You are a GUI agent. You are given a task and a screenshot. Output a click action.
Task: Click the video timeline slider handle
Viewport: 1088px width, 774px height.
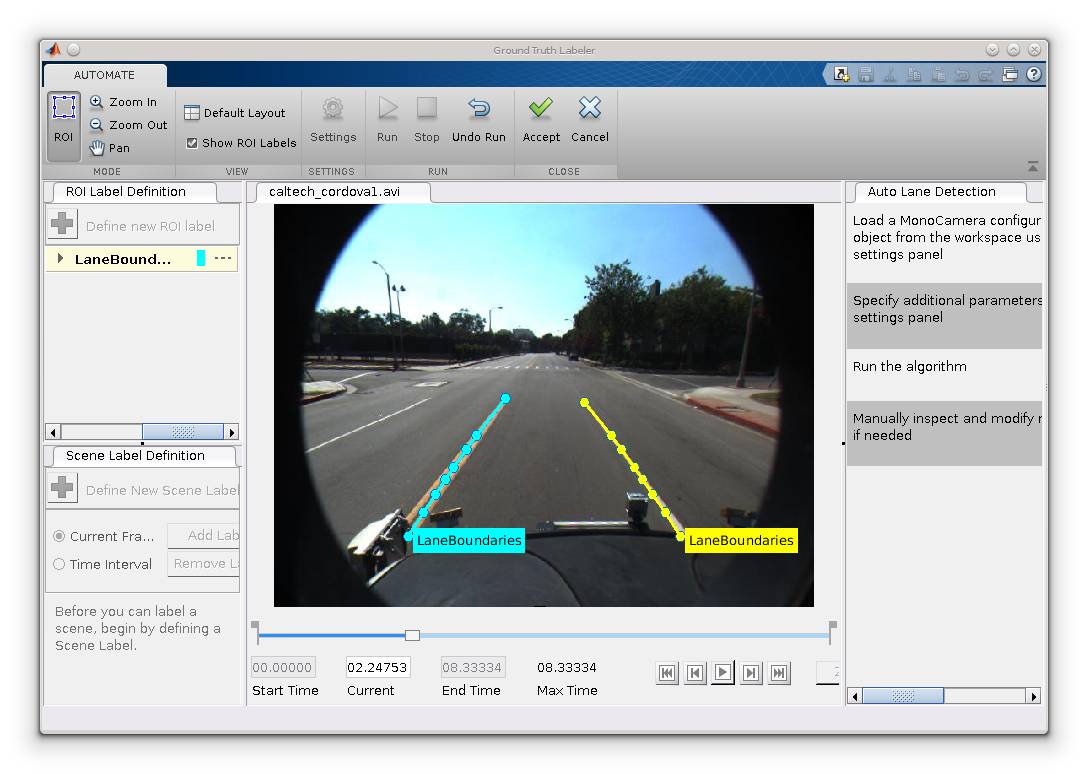point(412,635)
